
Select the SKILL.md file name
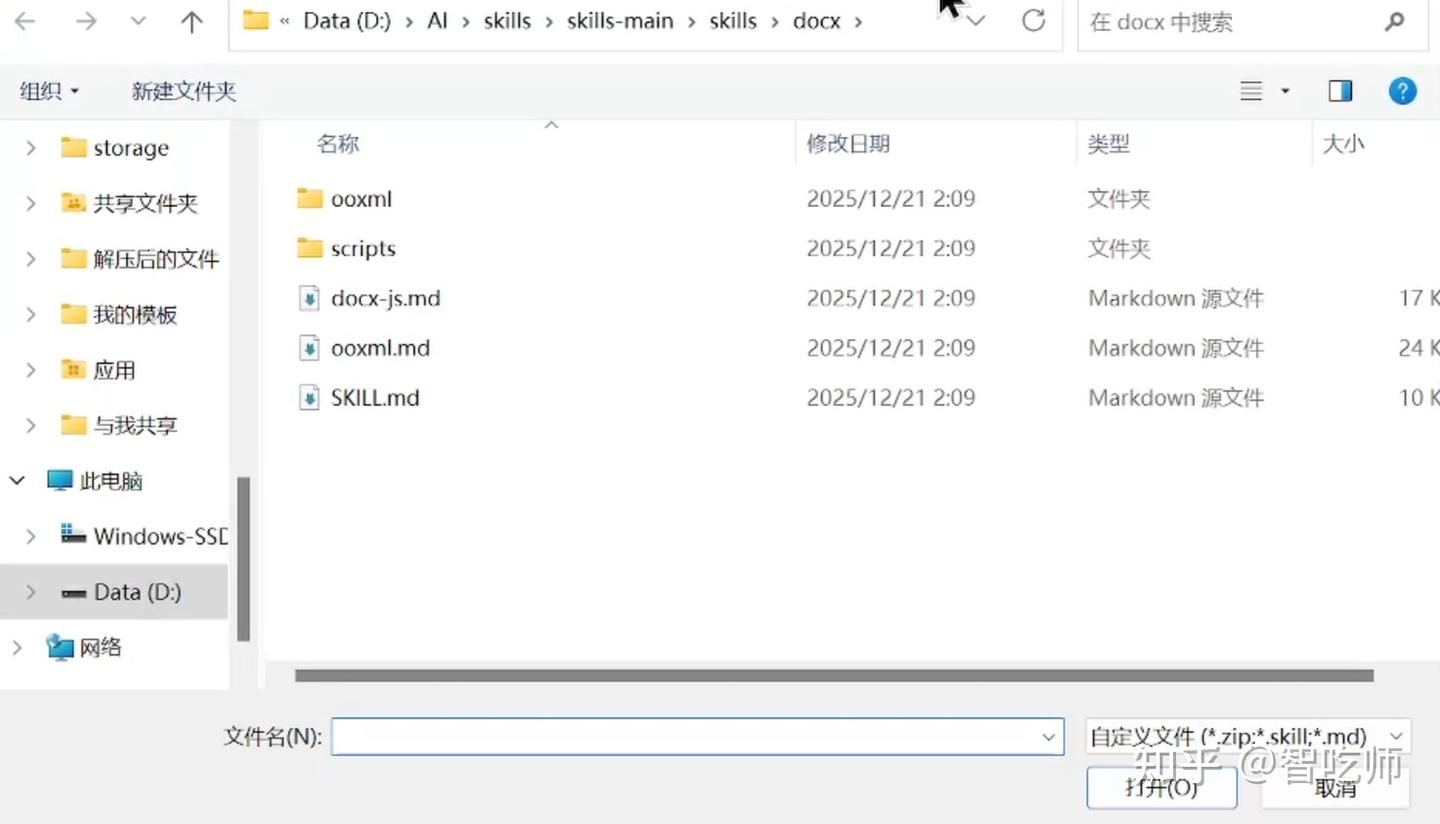click(x=375, y=398)
